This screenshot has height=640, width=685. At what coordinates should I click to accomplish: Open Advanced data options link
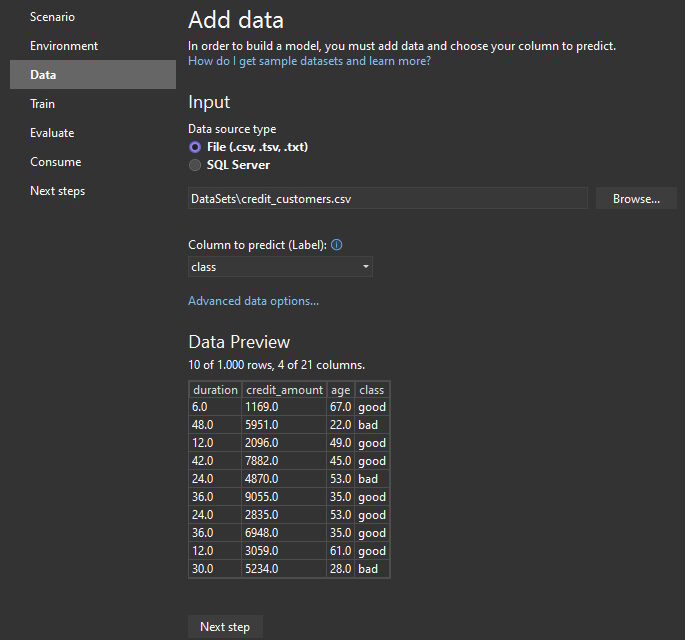(x=253, y=301)
